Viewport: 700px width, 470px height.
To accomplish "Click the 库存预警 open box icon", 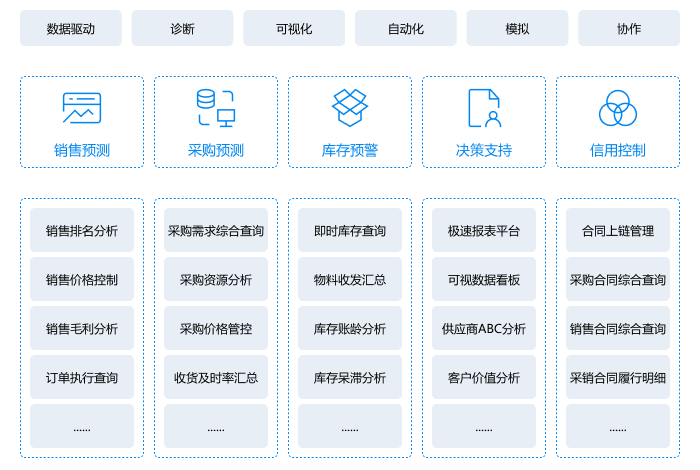I will click(350, 108).
